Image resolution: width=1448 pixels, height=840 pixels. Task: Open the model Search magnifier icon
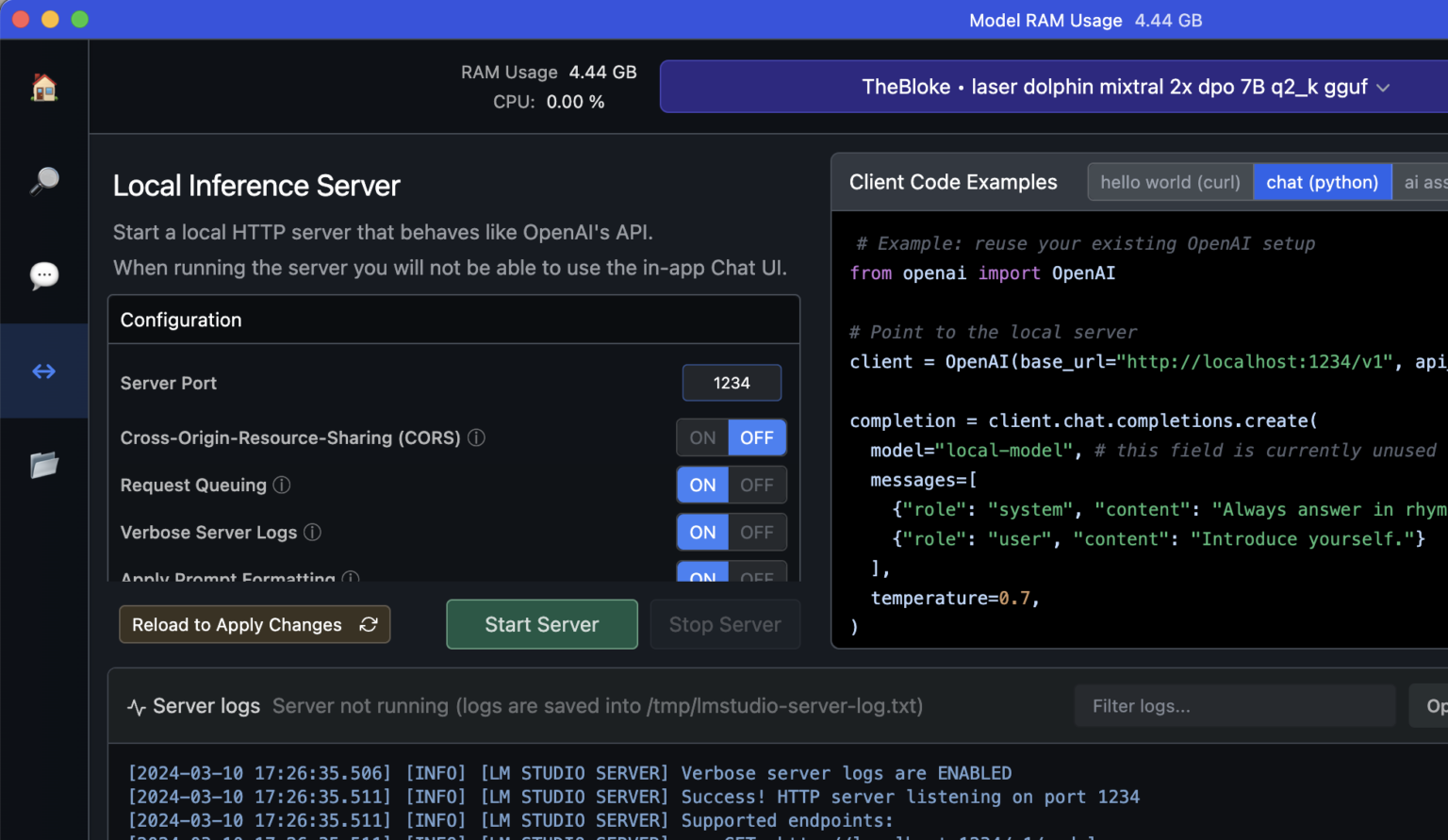point(44,180)
